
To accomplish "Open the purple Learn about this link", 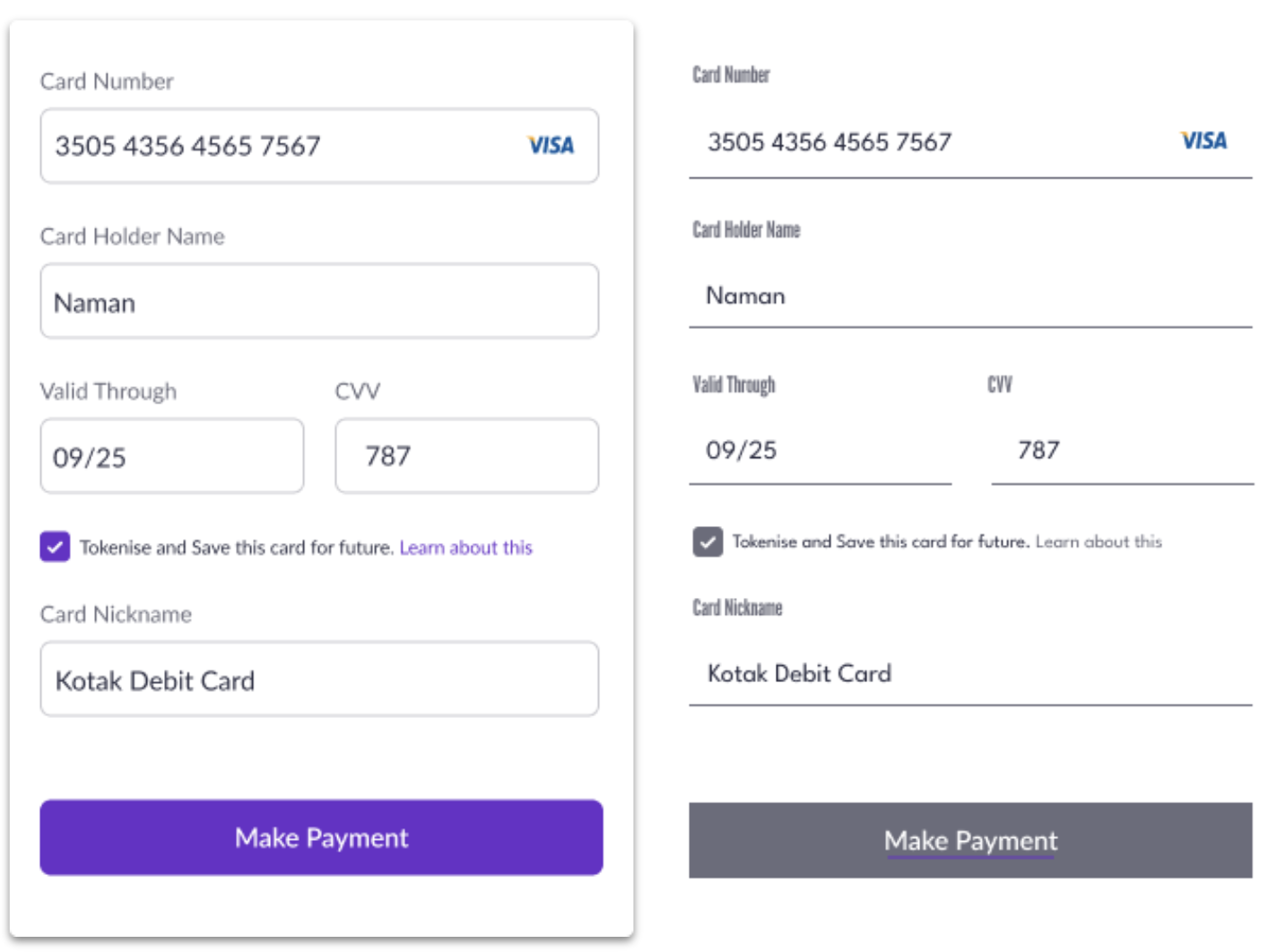I will (x=465, y=548).
